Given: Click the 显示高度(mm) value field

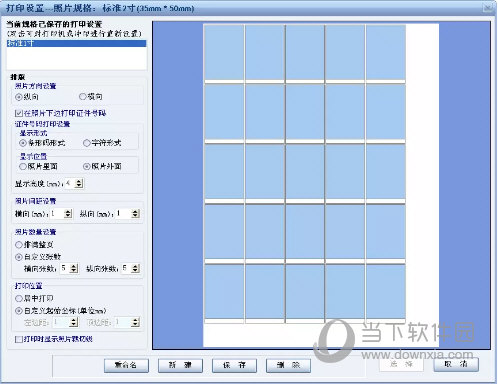Looking at the screenshot, I should click(x=70, y=183).
